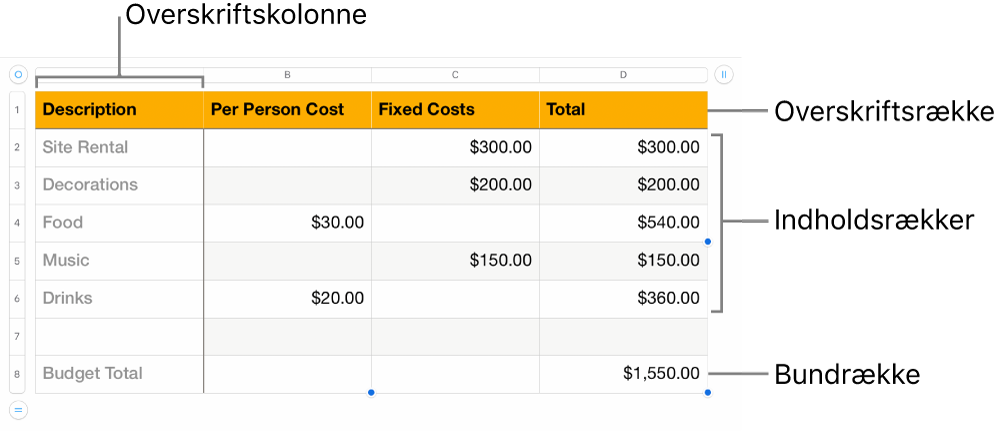Select column D header tab
1005x431 pixels.
(x=623, y=74)
